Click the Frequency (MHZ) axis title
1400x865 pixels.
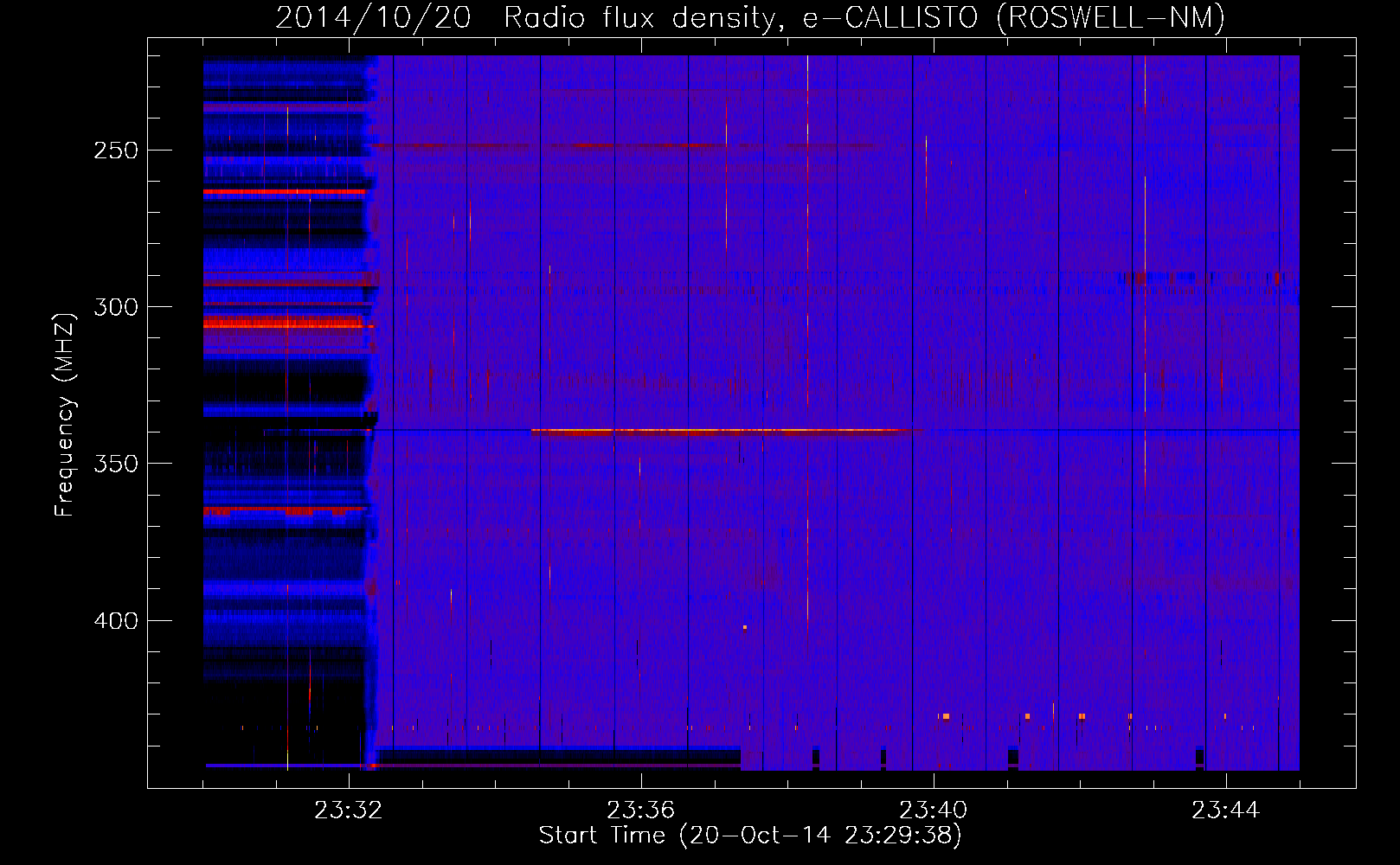pos(65,414)
